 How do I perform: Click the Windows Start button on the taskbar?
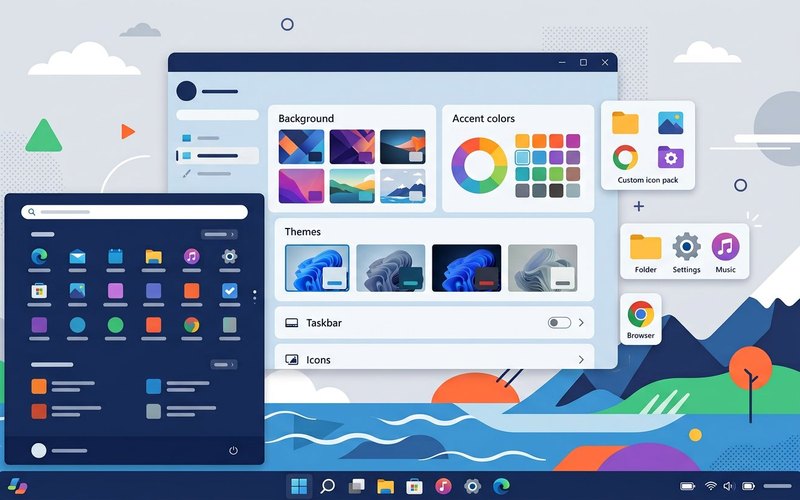pyautogui.click(x=299, y=486)
